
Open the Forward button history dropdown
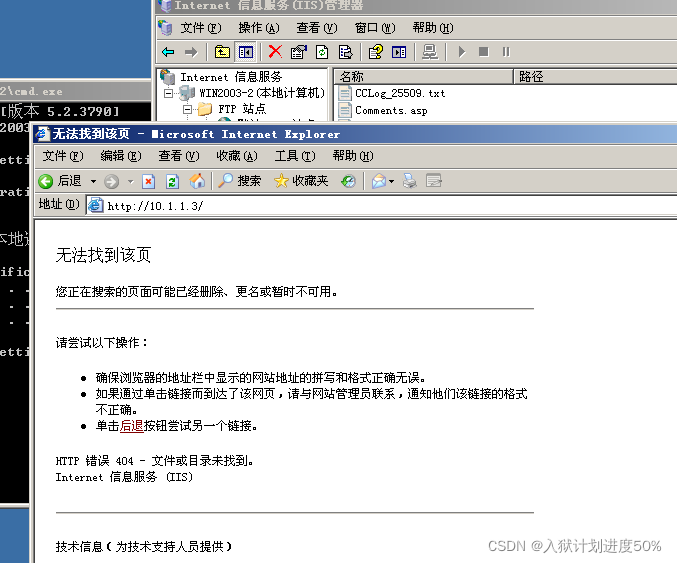131,181
